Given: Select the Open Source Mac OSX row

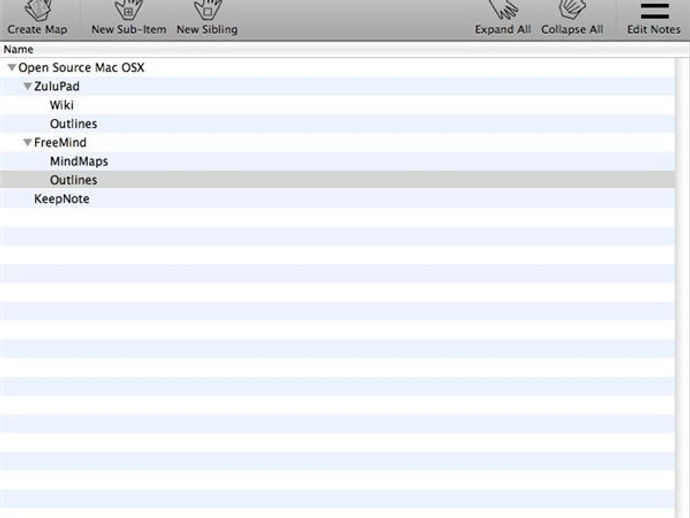Looking at the screenshot, I should 337,67.
